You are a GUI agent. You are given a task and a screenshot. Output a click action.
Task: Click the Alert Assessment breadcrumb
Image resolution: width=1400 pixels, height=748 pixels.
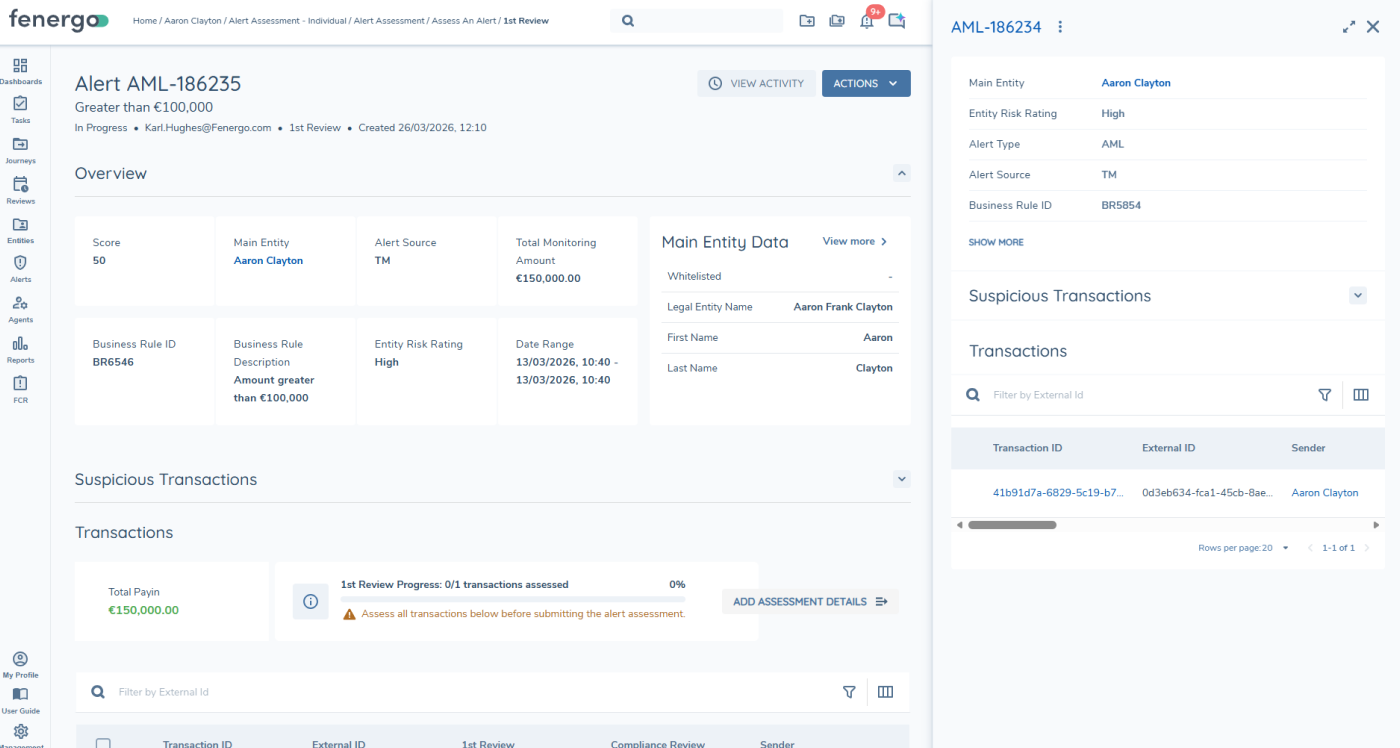tap(388, 21)
